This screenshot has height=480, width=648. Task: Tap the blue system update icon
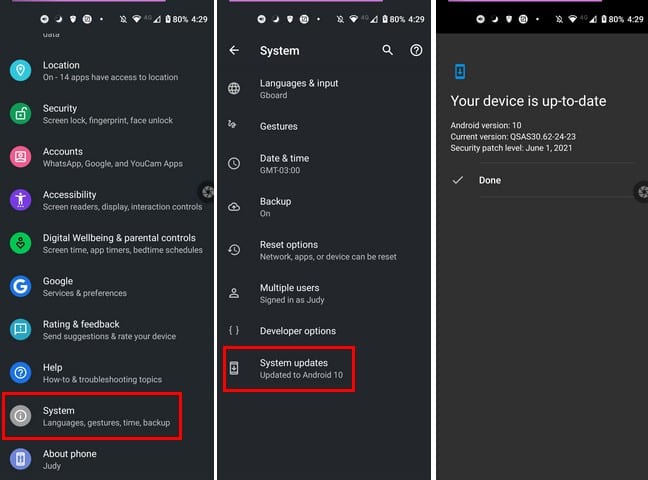pyautogui.click(x=460, y=71)
